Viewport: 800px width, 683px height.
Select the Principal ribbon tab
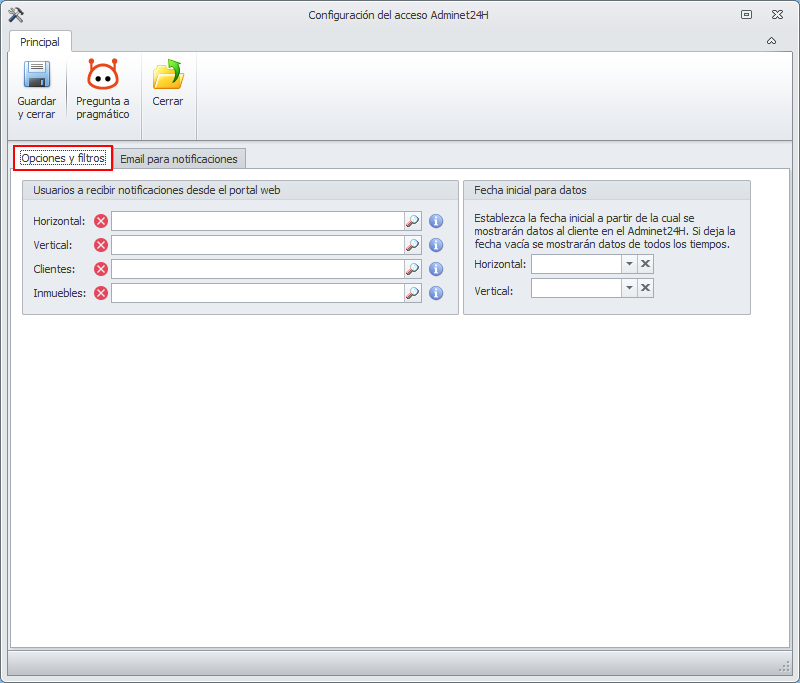tap(40, 42)
